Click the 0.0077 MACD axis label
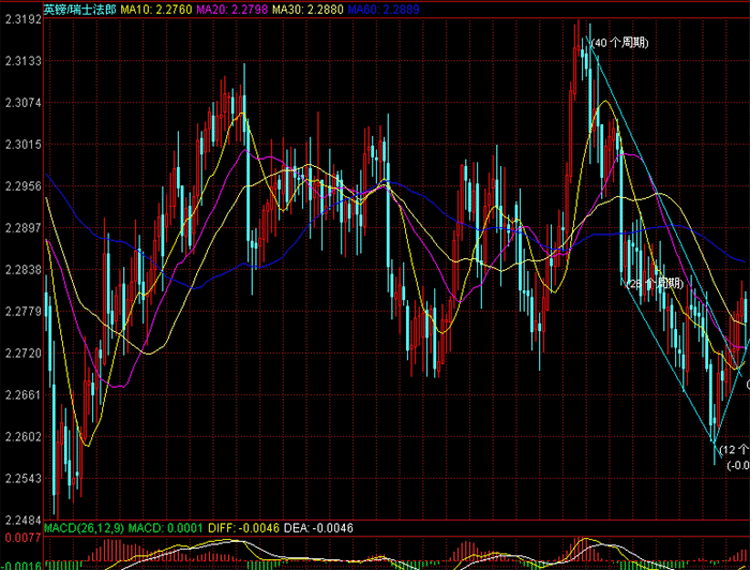Viewport: 750px width, 570px height. pos(21,538)
